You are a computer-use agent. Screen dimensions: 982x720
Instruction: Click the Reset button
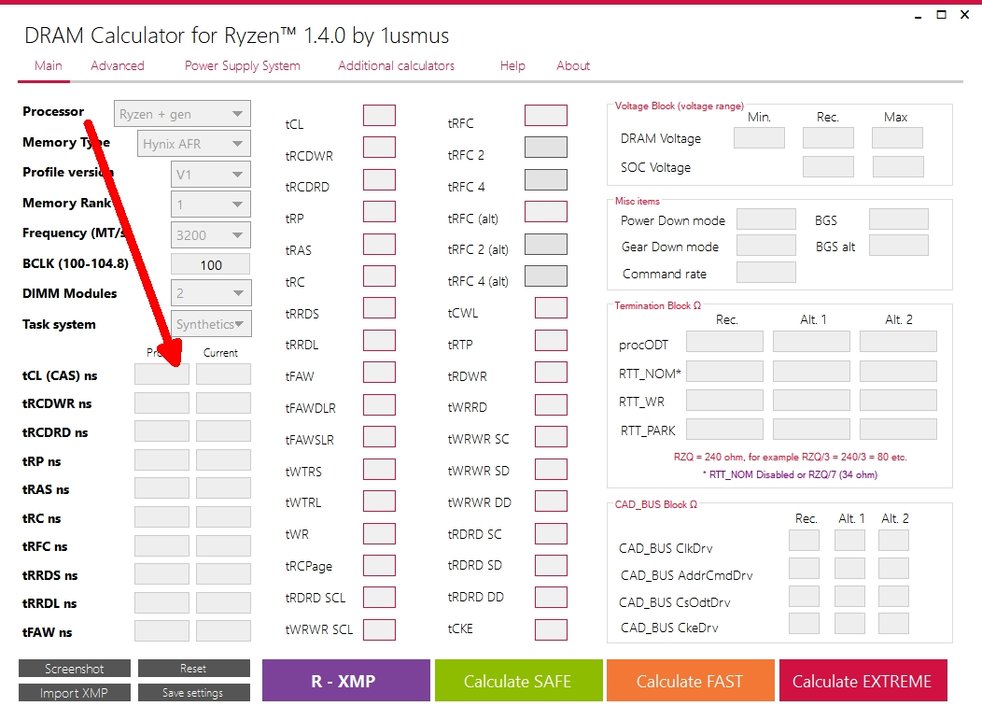tap(194, 669)
